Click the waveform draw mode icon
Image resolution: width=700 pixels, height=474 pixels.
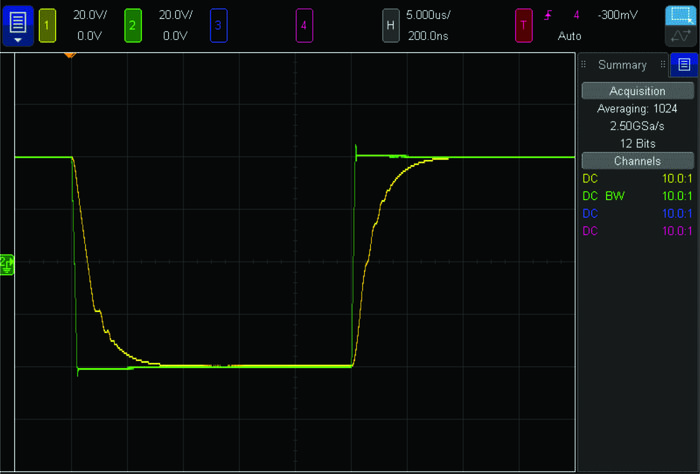click(681, 37)
